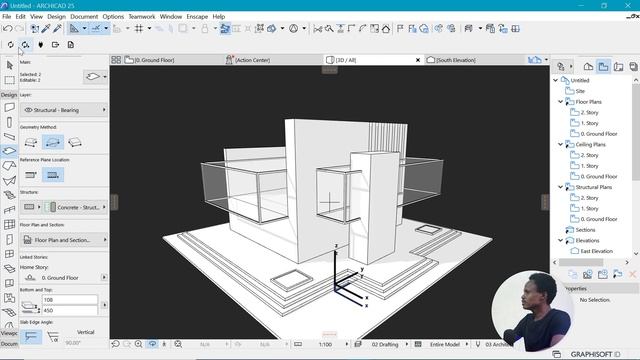Toggle the Grid Snap icon
640x360 pixels.
[139, 29]
